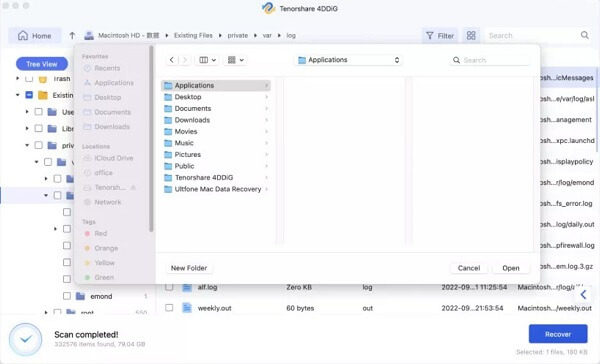
Task: Open Documents in sidebar Favorites
Action: pos(107,112)
